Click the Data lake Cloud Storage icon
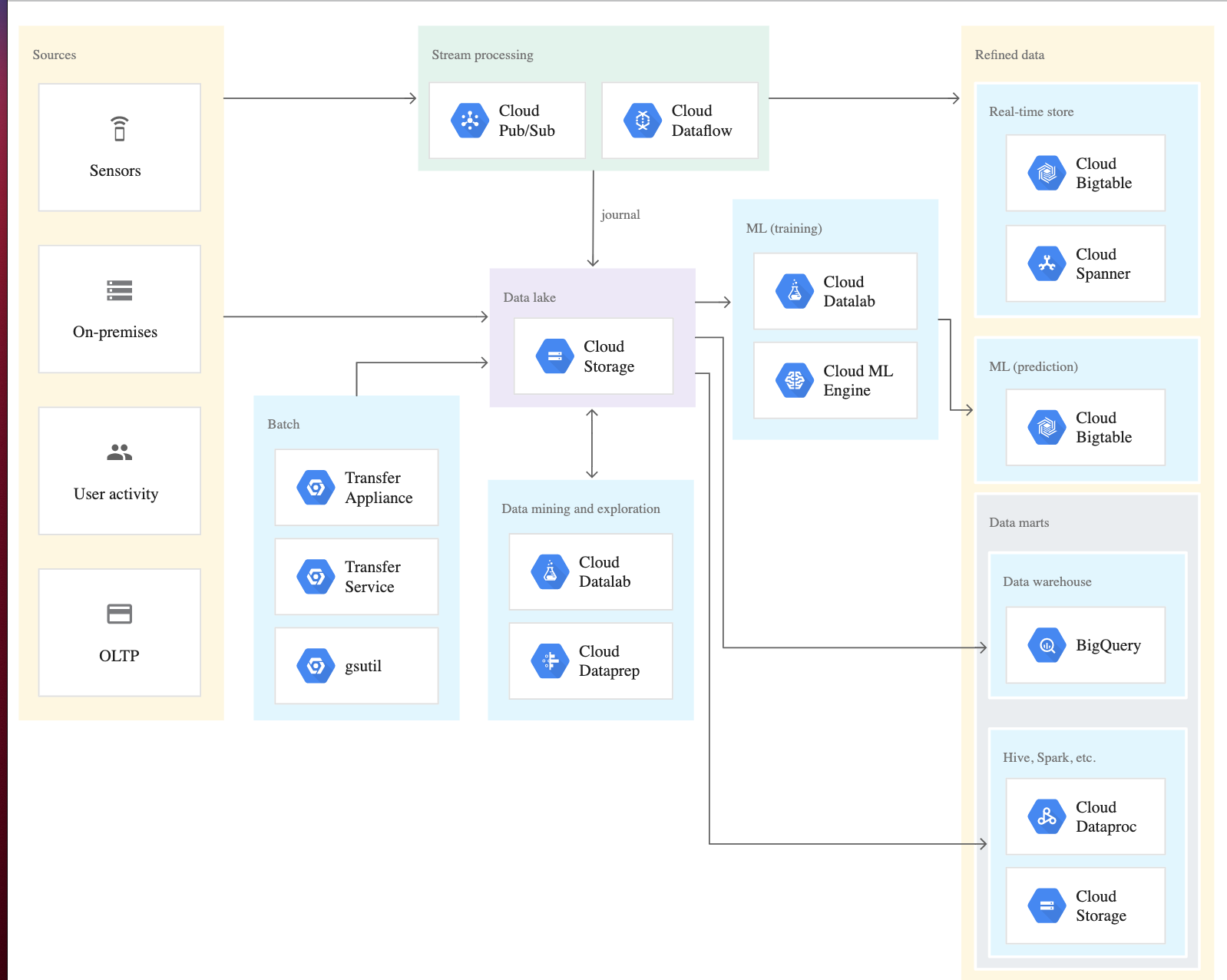 (555, 356)
